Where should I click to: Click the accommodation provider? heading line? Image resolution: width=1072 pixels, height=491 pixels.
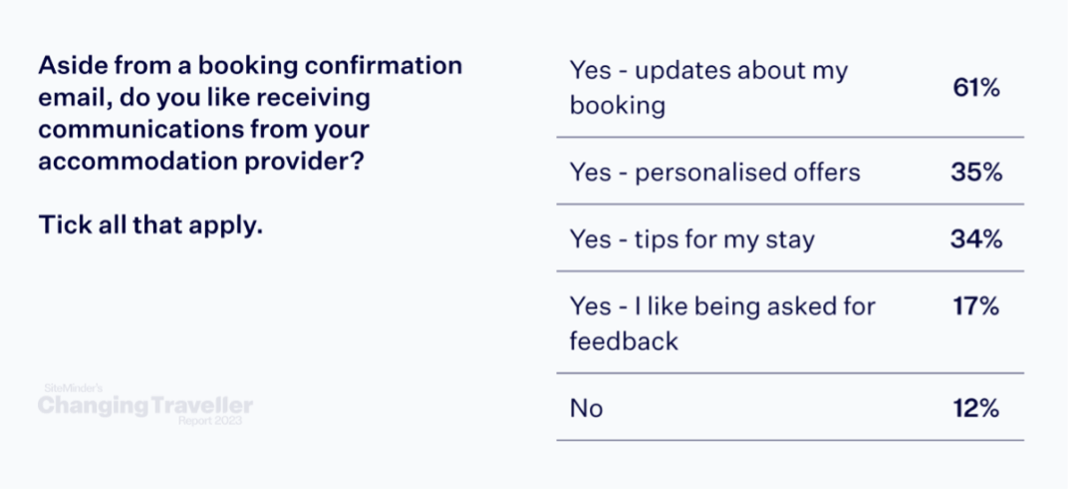201,161
